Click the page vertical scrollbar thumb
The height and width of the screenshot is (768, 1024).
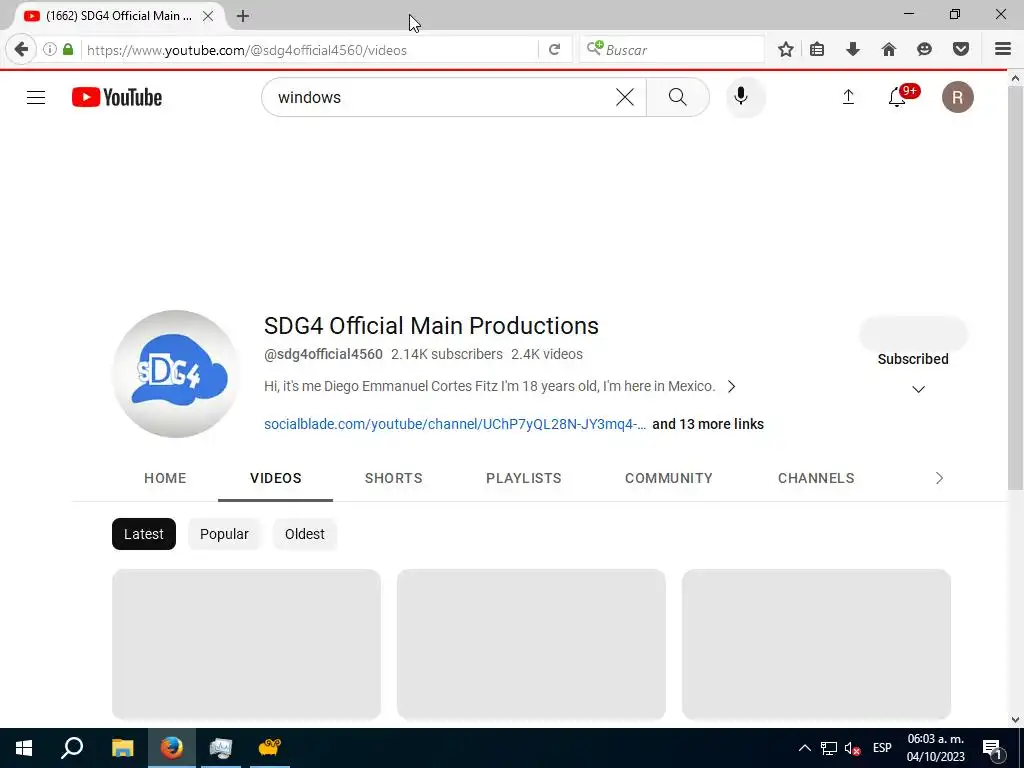coord(1015,287)
